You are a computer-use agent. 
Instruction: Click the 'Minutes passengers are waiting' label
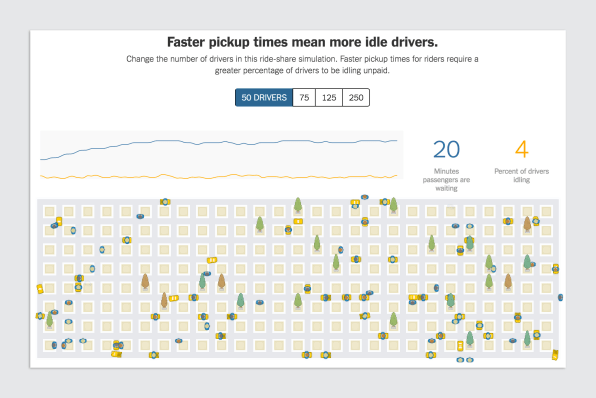[x=446, y=180]
